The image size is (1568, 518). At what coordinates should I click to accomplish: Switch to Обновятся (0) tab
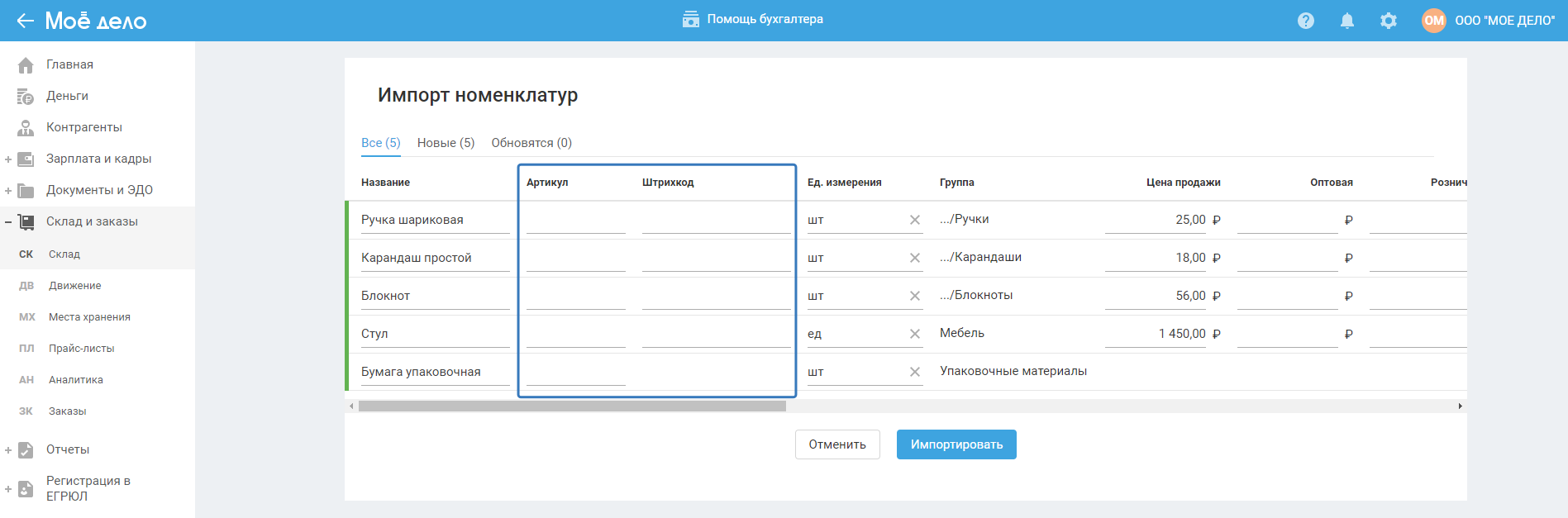pos(531,143)
